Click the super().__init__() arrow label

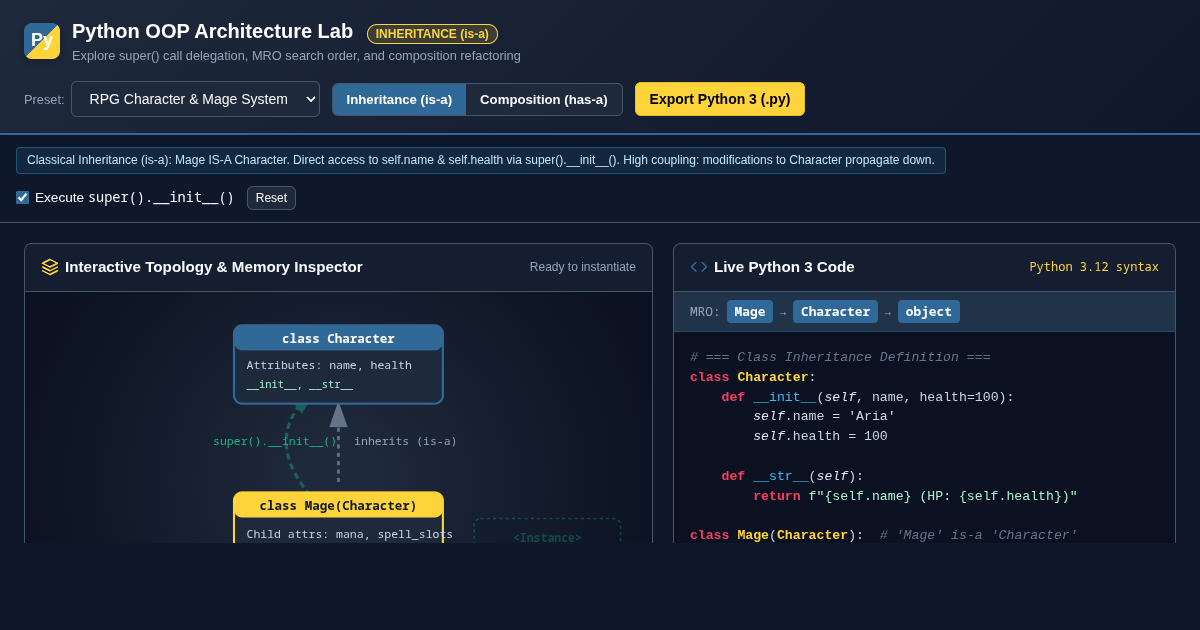(x=275, y=441)
